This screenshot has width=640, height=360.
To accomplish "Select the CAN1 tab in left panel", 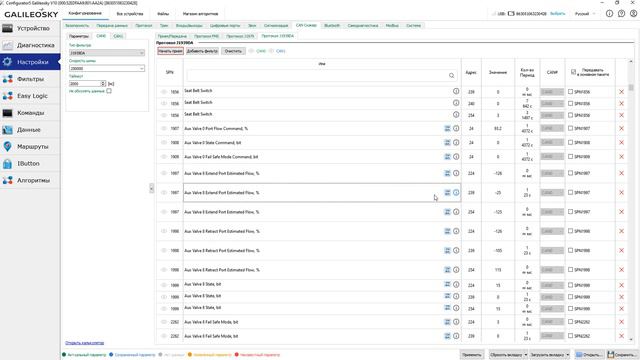I will [x=118, y=36].
